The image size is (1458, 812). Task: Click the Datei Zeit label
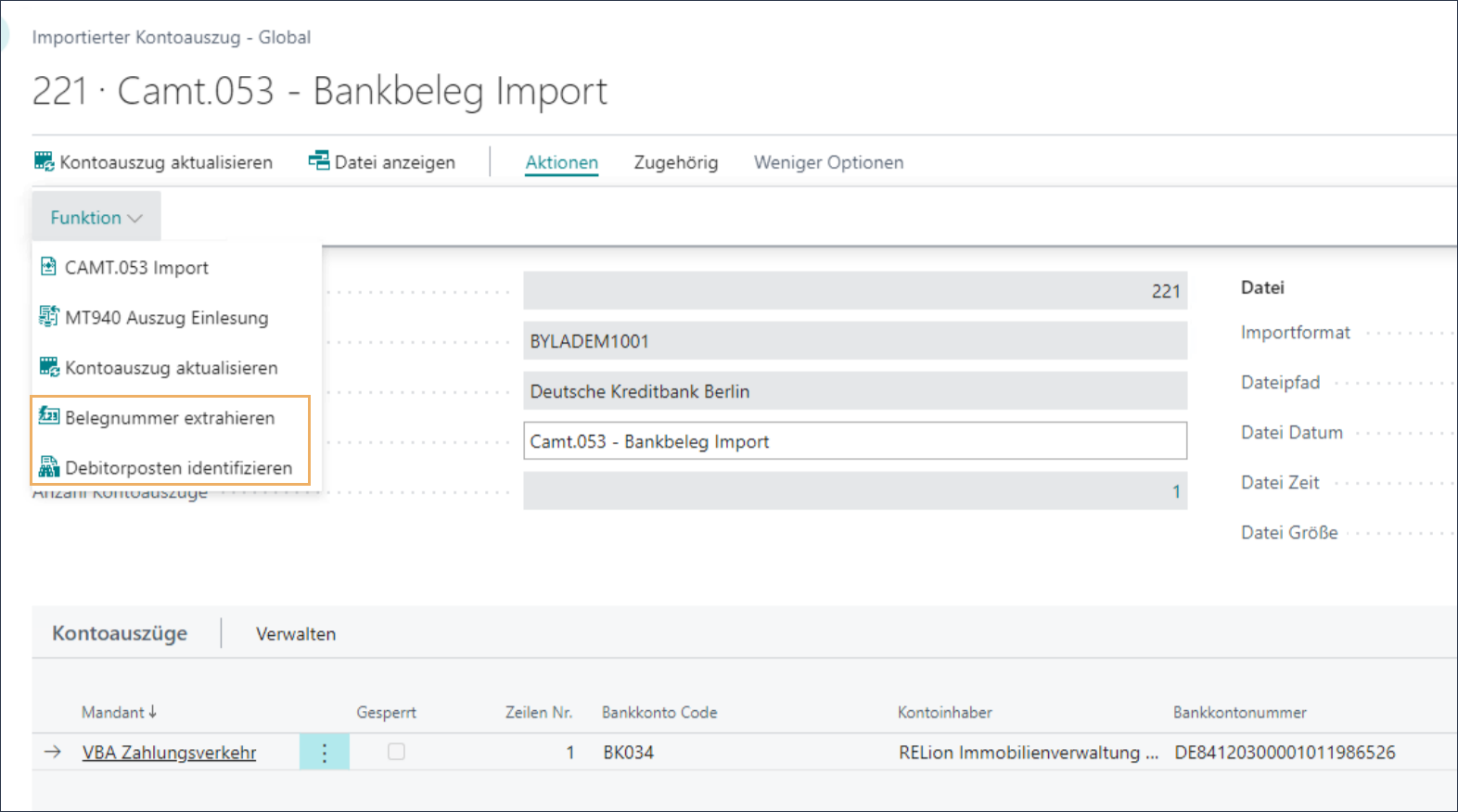1280,483
